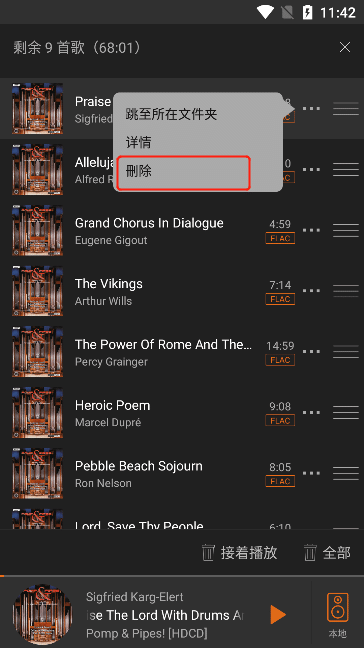Tap the 全部 trash button to clear all
The height and width of the screenshot is (648, 364).
point(327,553)
